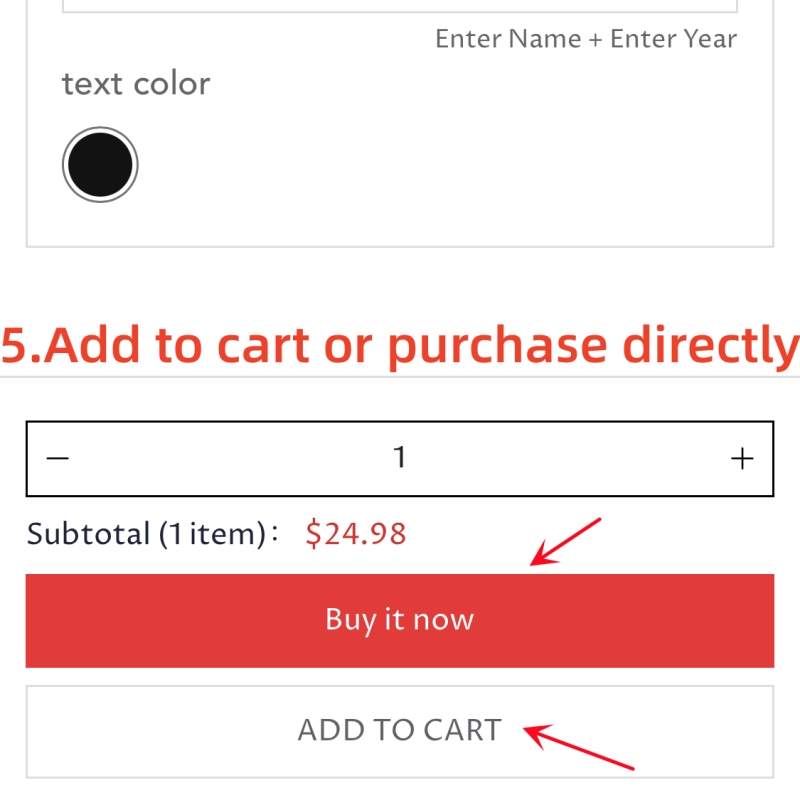Click the red arrow pointing at Buy it now
Viewport: 800px width, 800px height.
coord(565,542)
